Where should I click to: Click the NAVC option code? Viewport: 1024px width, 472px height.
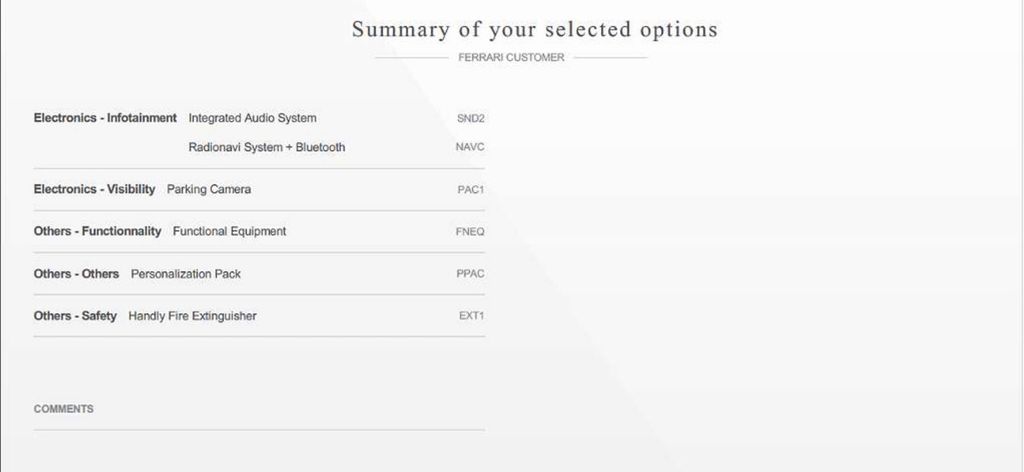470,147
